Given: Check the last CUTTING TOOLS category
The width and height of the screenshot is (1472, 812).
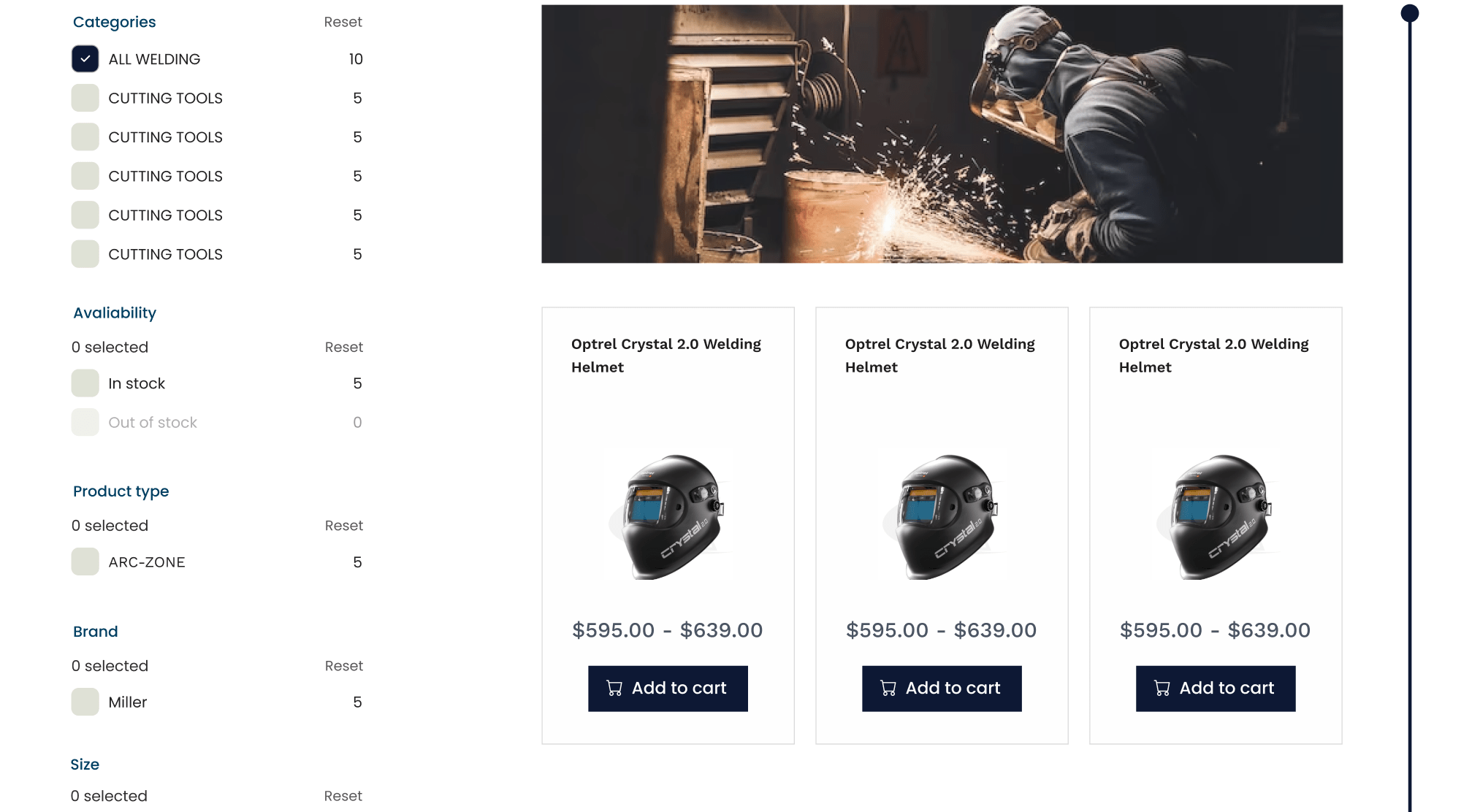Looking at the screenshot, I should (x=85, y=254).
